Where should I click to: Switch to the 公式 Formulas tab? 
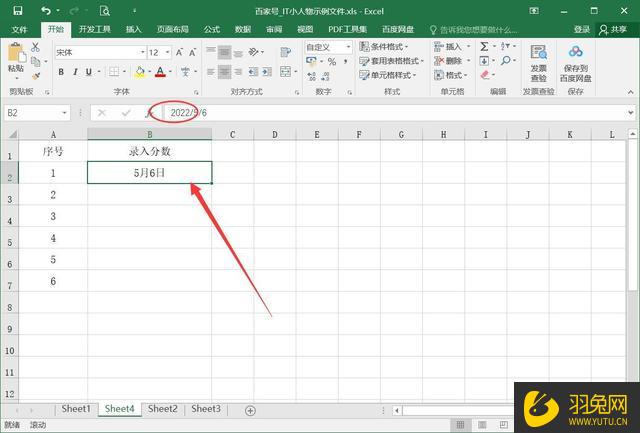pos(212,29)
